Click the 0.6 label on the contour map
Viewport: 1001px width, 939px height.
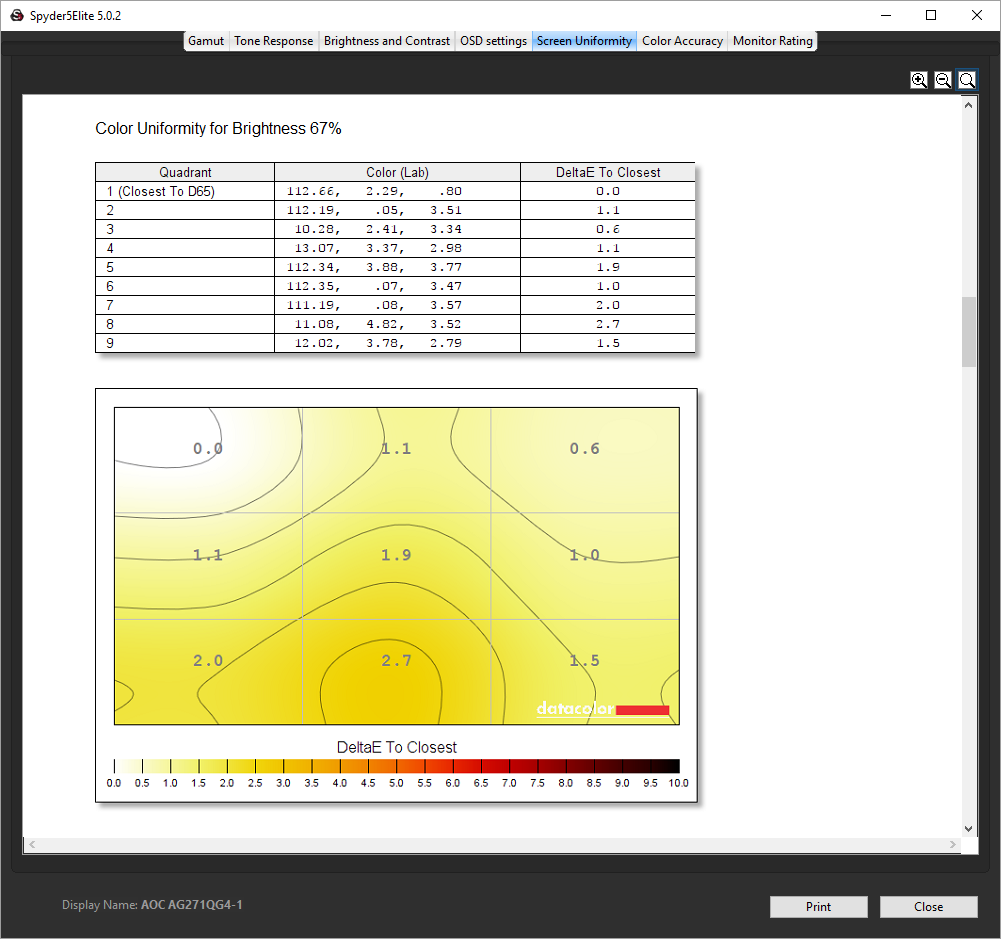coord(585,449)
